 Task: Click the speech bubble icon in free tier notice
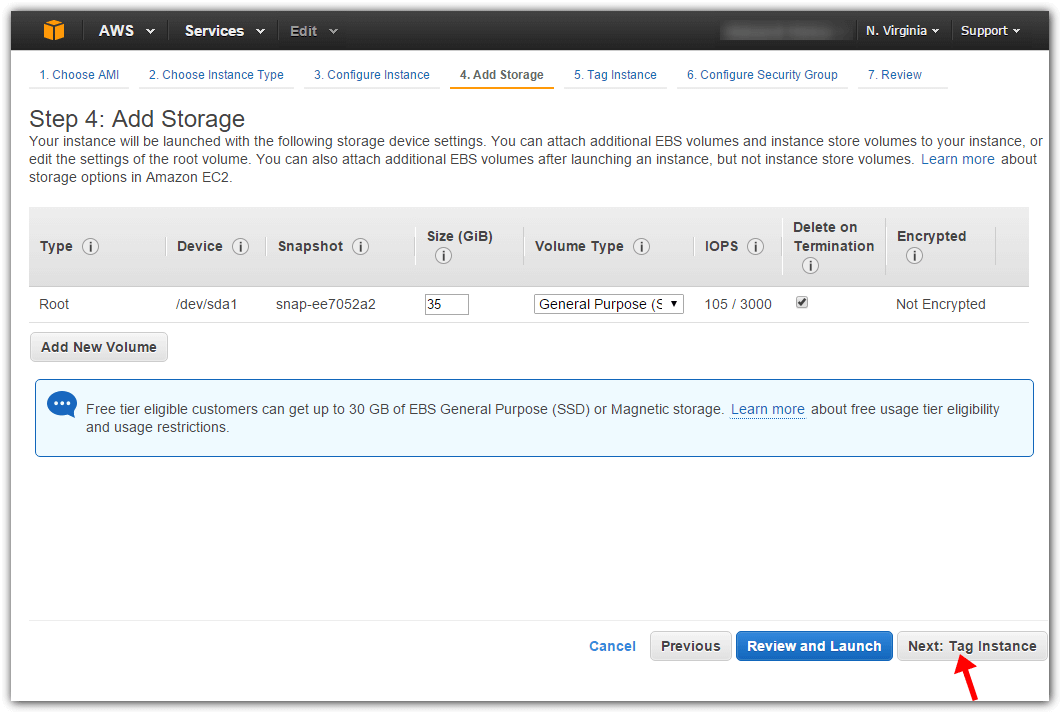coord(62,404)
